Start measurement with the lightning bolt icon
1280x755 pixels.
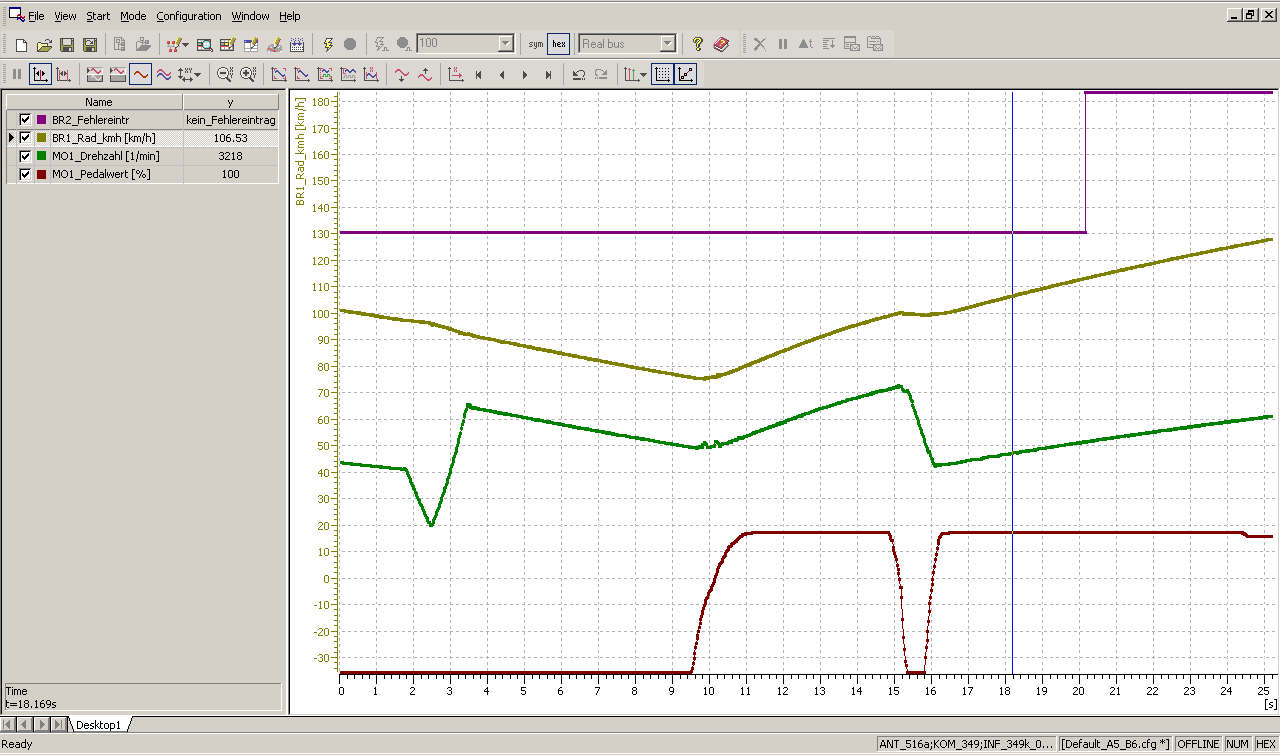[328, 44]
